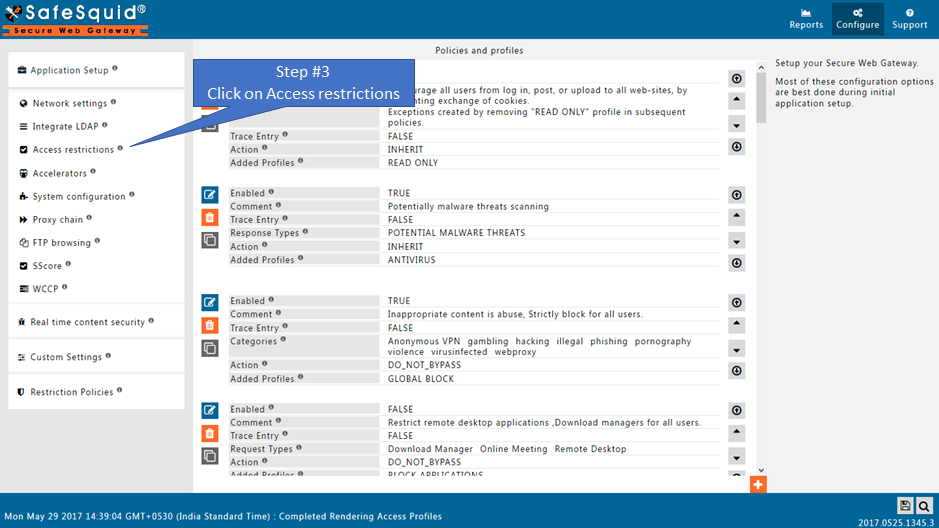This screenshot has height=528, width=939.
Task: Click the save configuration icon
Action: coord(905,506)
